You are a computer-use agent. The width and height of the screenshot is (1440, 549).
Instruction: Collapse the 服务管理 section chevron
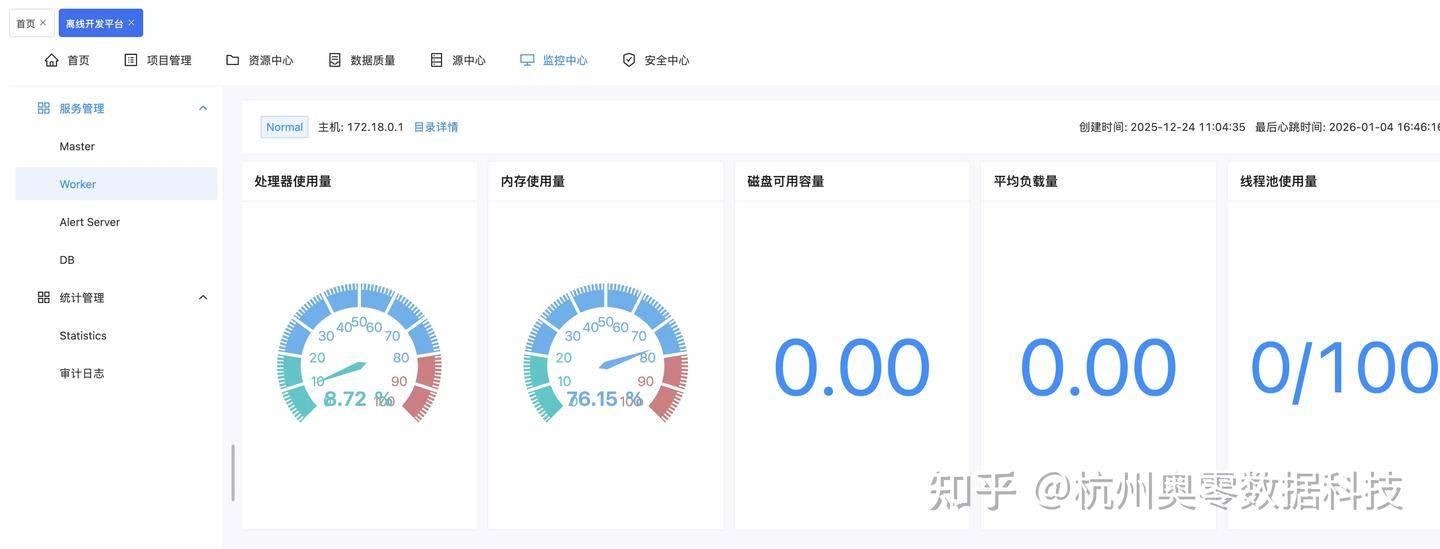tap(203, 108)
